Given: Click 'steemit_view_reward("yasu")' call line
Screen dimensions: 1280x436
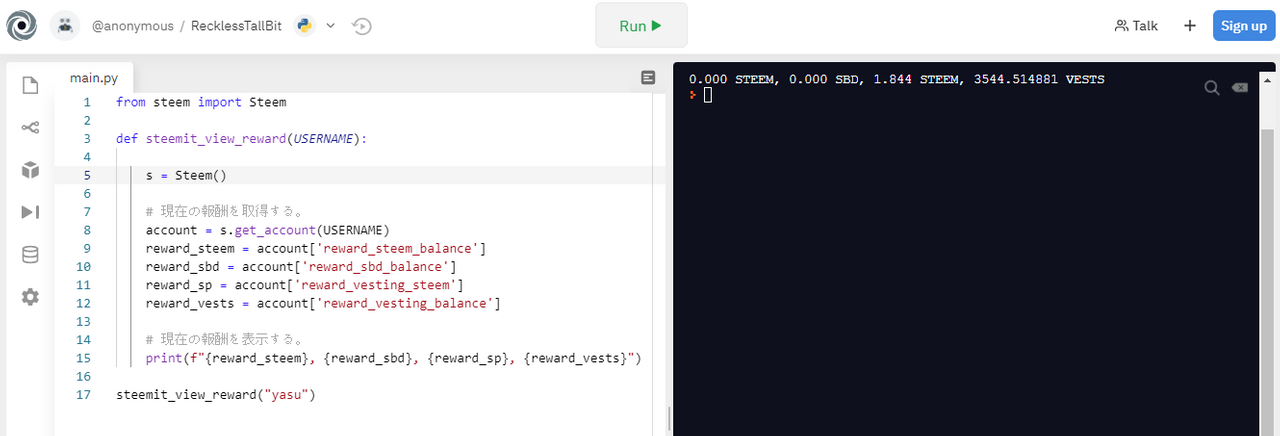Looking at the screenshot, I should tap(216, 395).
